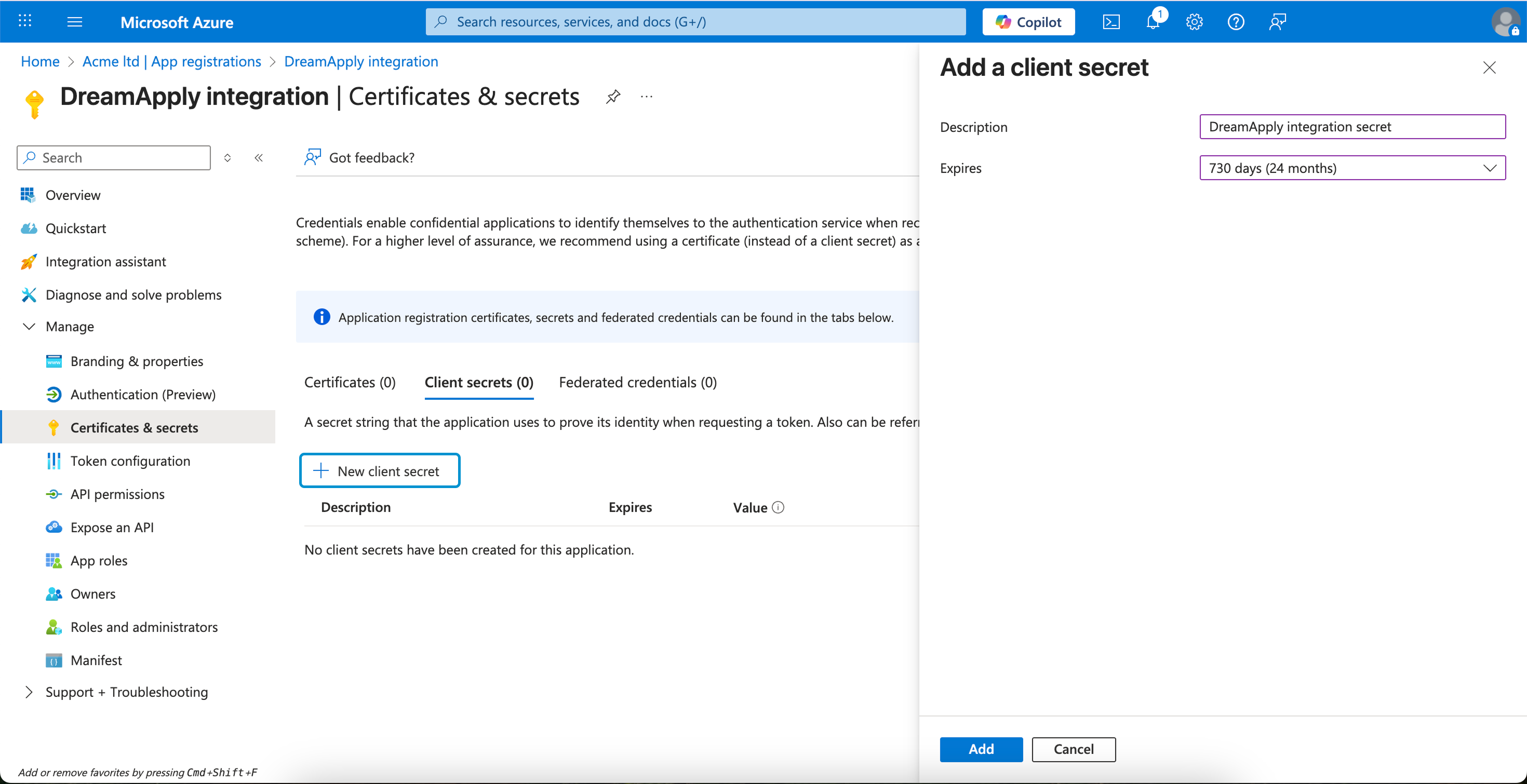Click the Token configuration bars icon

click(53, 461)
